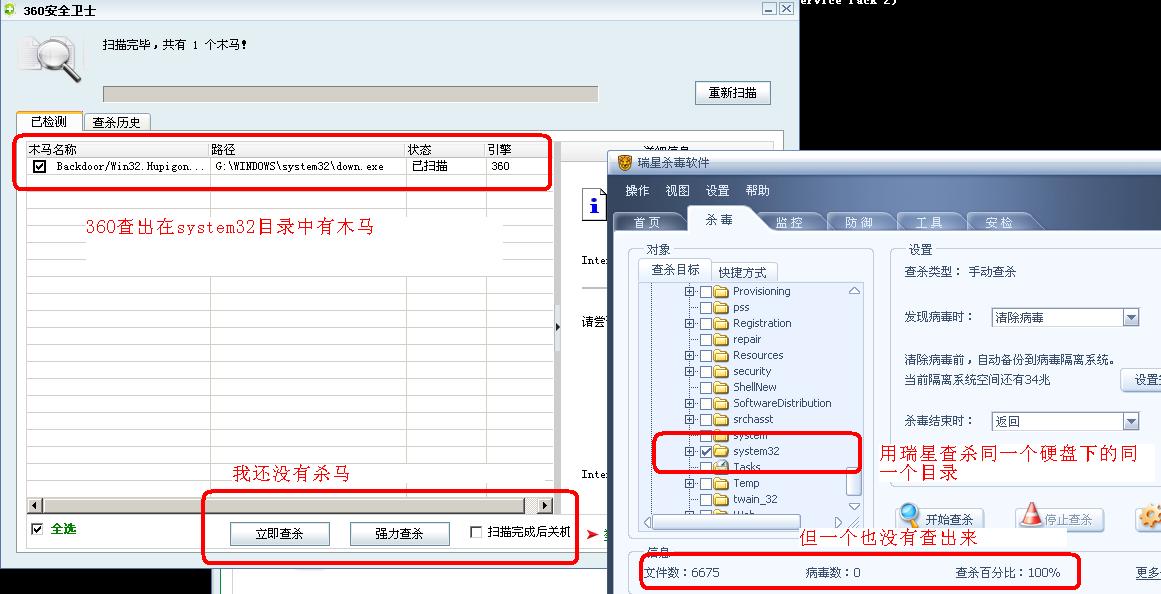Check the security folder checkbox
1161x594 pixels.
click(706, 372)
